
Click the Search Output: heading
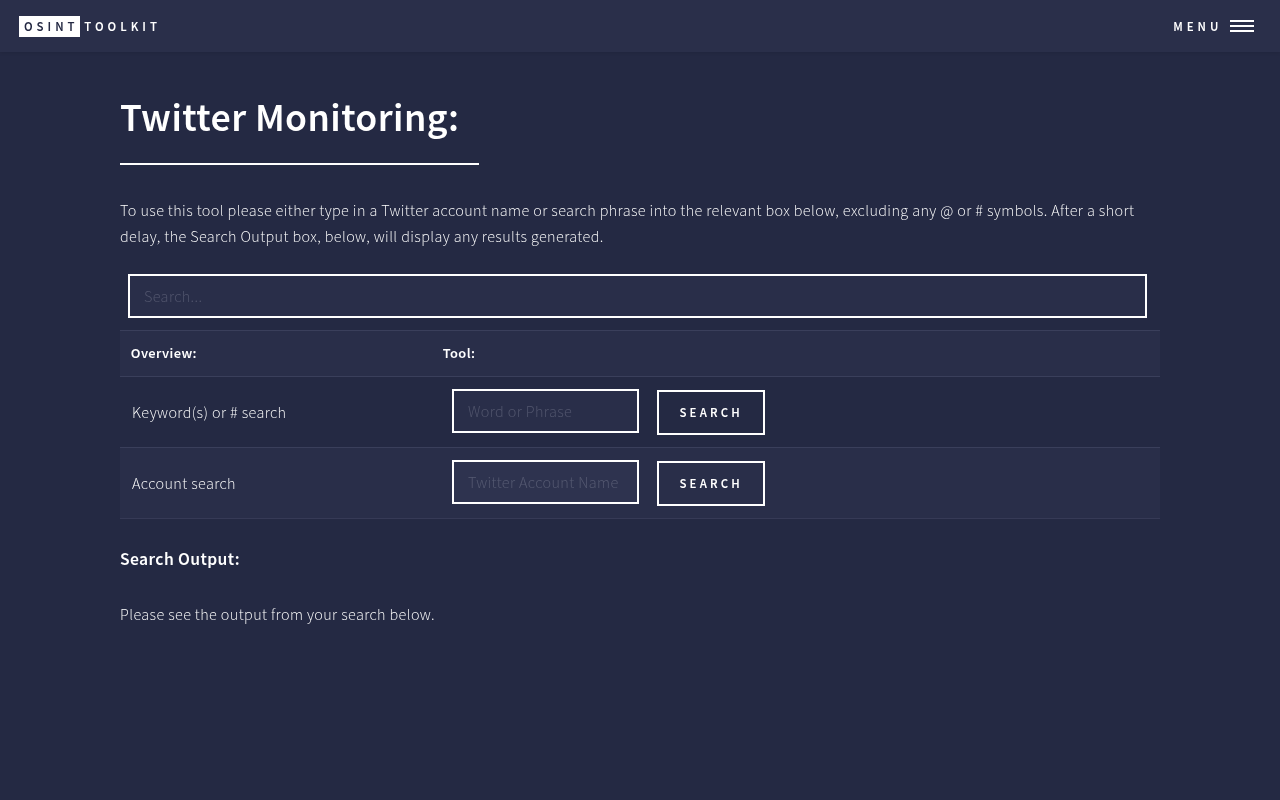click(180, 559)
